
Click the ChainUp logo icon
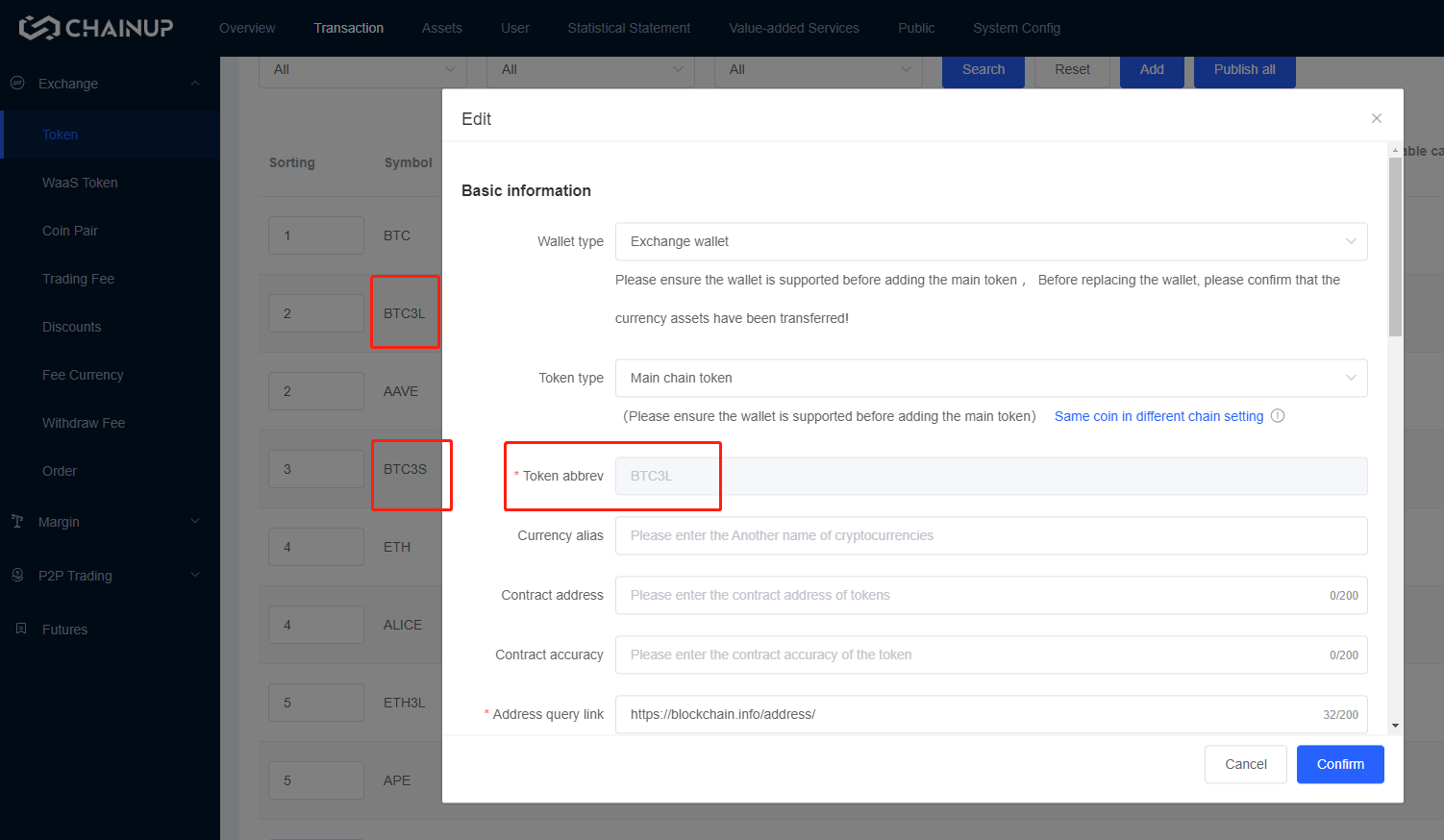tap(39, 28)
